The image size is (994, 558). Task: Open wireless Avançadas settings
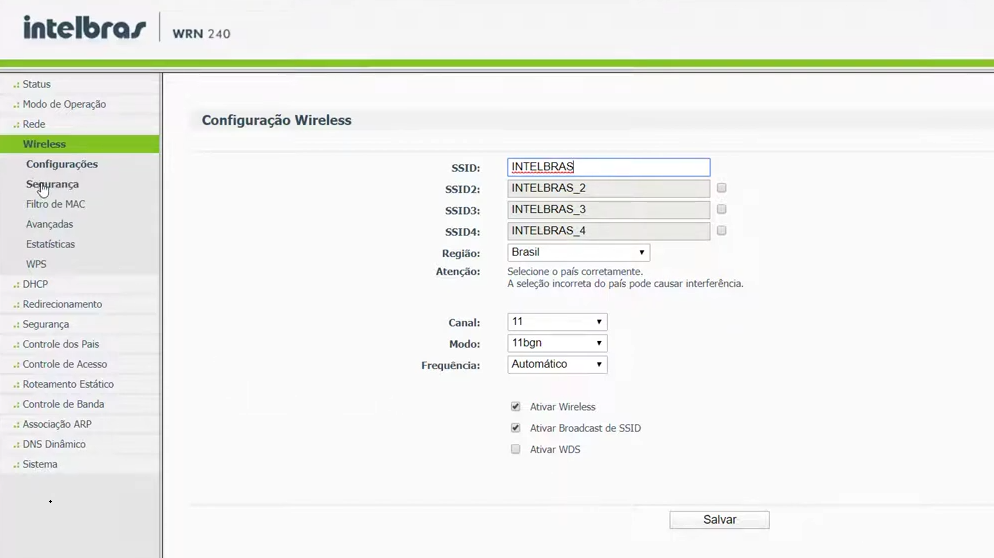(49, 225)
